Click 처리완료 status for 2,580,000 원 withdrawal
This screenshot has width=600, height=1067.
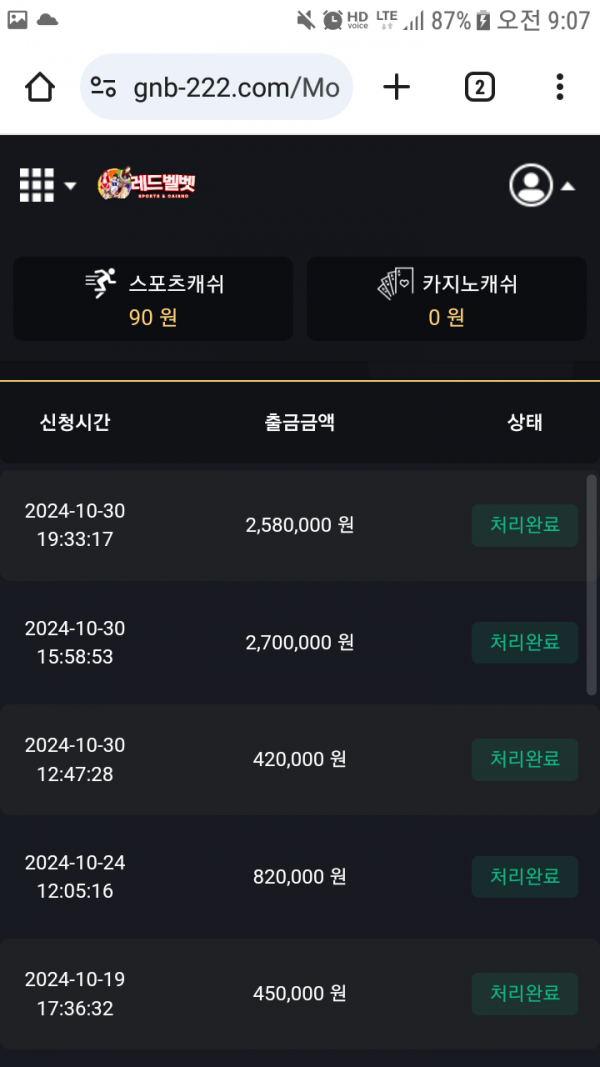click(x=524, y=525)
